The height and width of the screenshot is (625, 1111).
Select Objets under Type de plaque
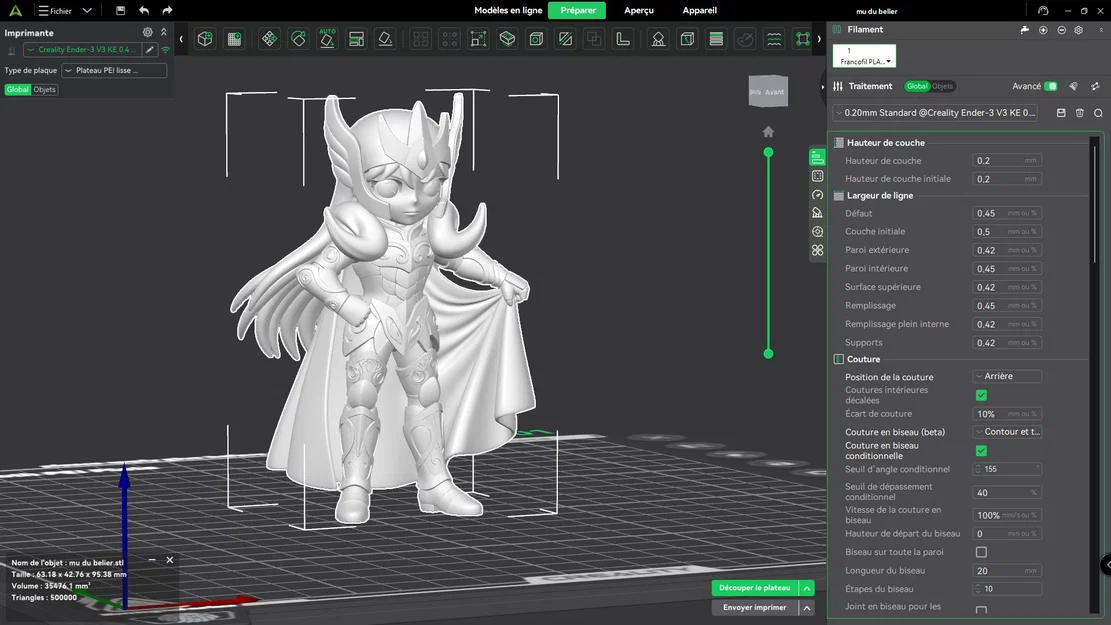point(44,89)
